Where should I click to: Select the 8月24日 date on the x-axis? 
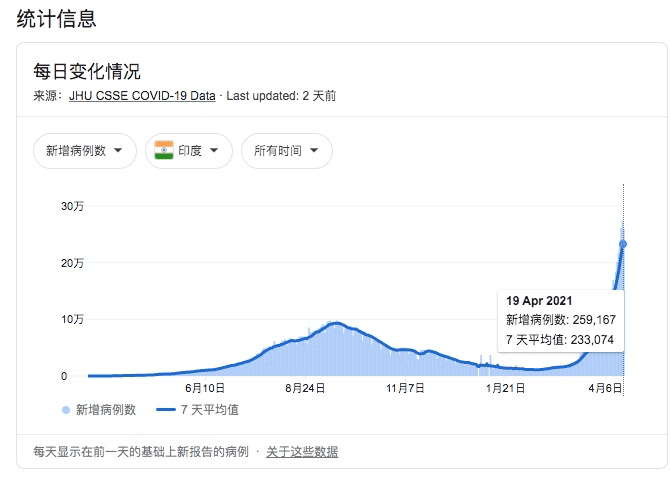(305, 388)
